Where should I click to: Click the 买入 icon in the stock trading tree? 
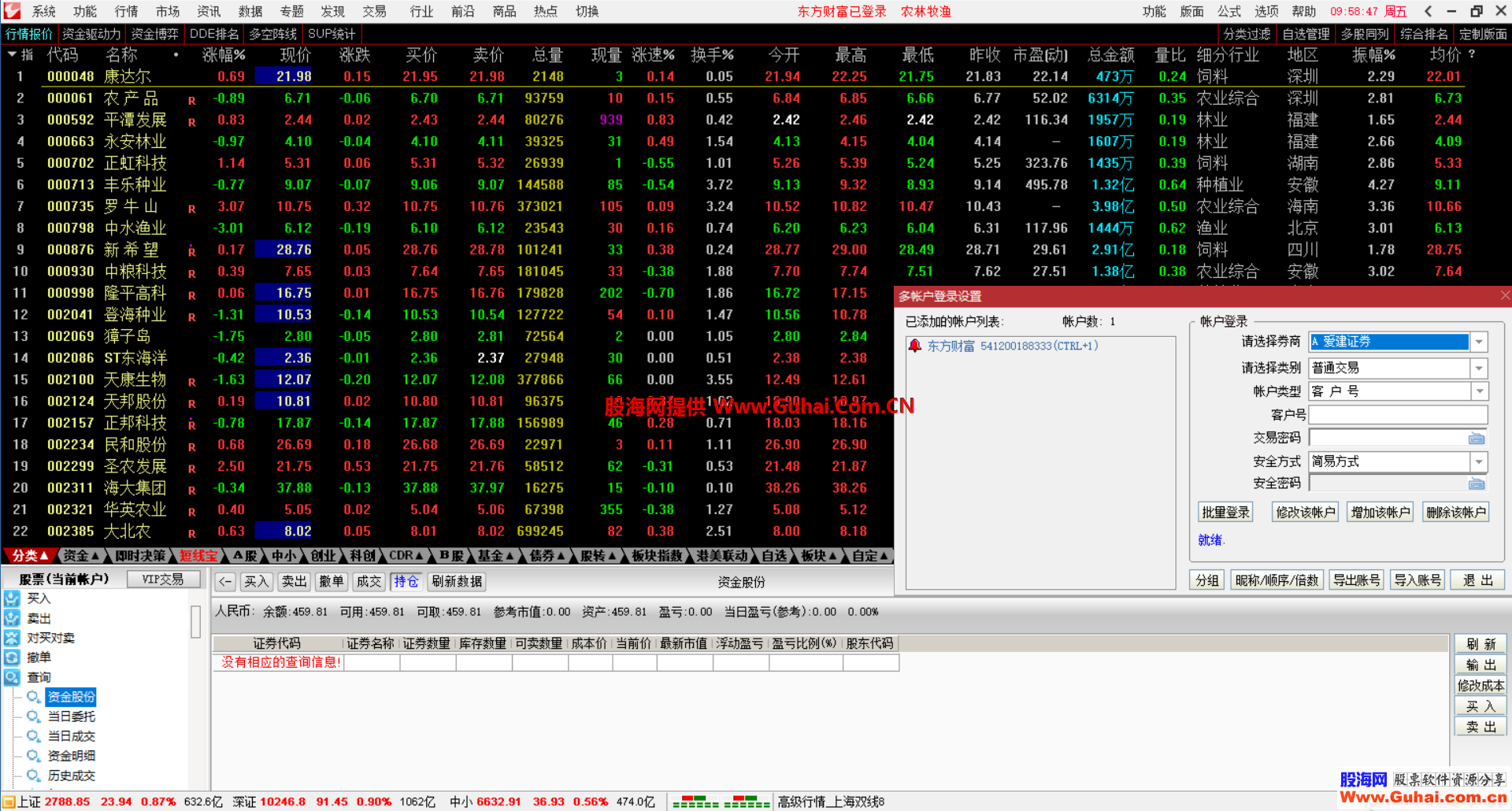(12, 598)
